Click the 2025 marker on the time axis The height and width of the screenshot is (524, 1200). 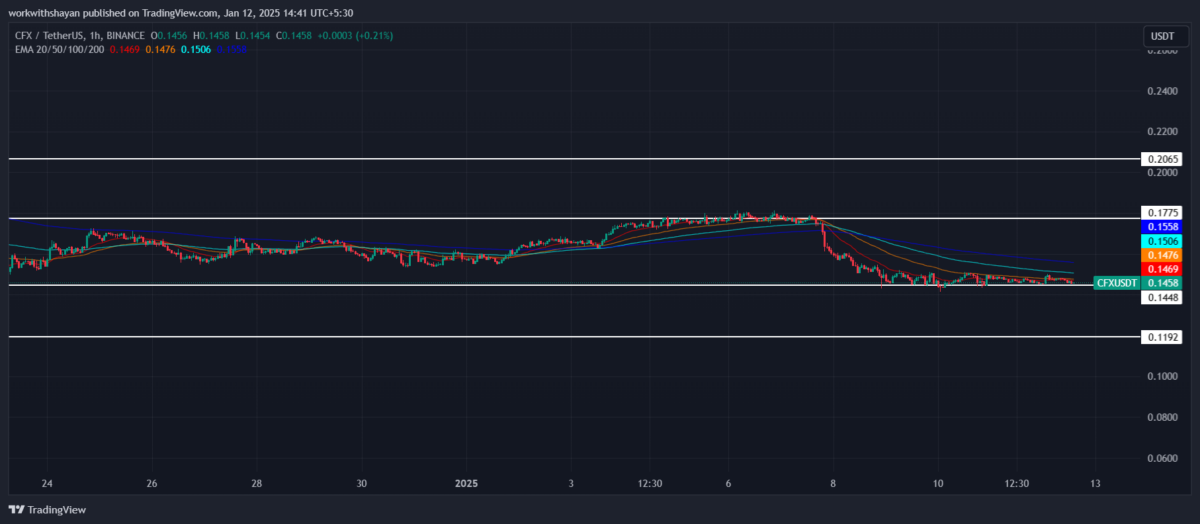point(467,484)
